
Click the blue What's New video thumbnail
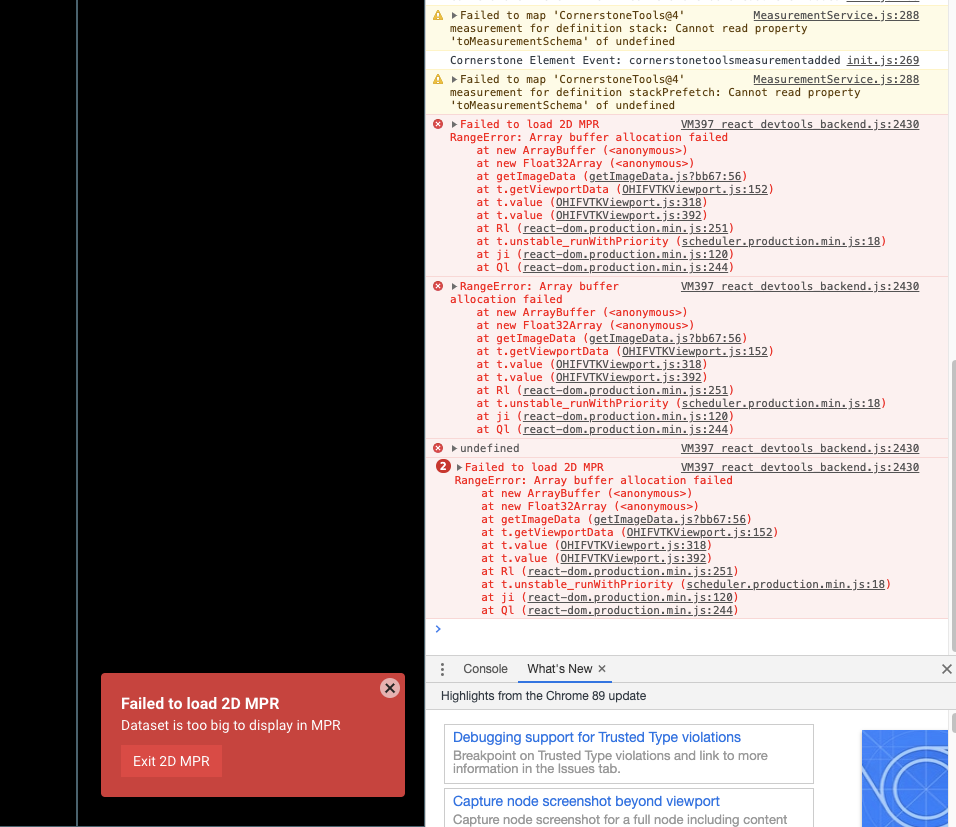point(905,778)
